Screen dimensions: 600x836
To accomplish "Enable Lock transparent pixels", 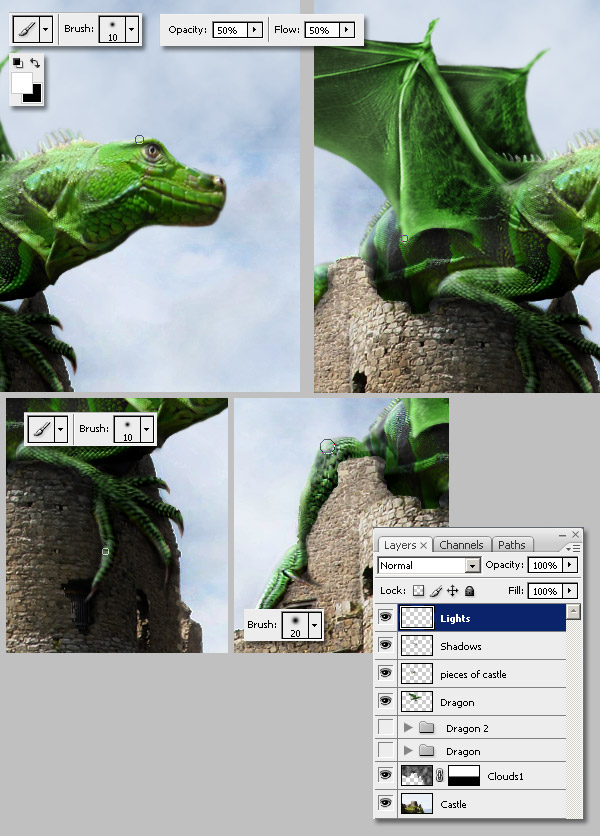I will coord(419,591).
